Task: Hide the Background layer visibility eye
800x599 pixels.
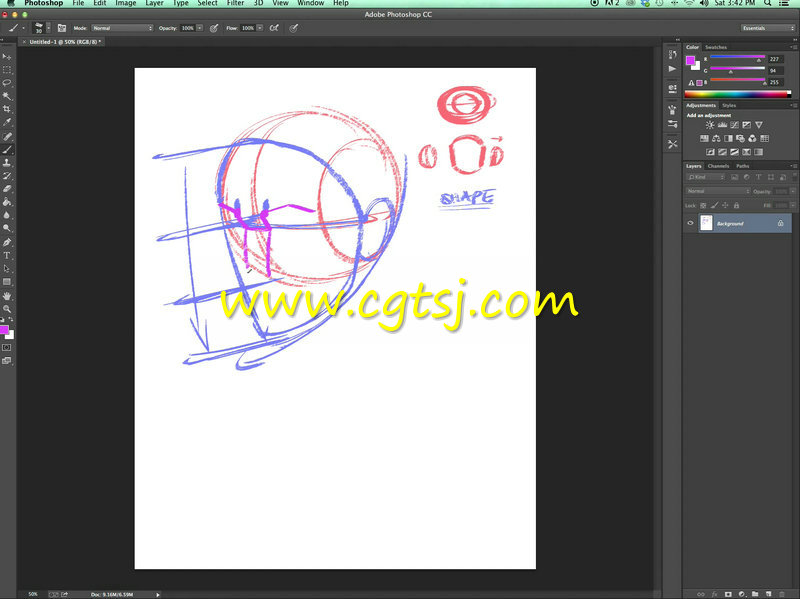Action: coord(690,223)
